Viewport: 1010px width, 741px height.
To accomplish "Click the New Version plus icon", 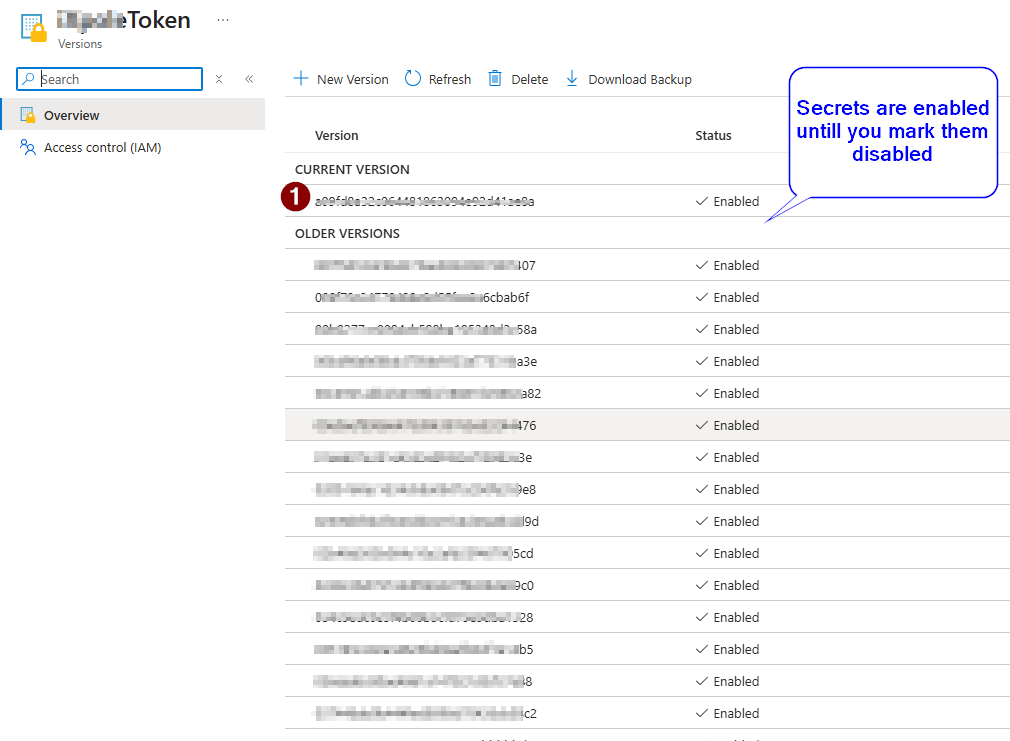I will click(x=301, y=79).
